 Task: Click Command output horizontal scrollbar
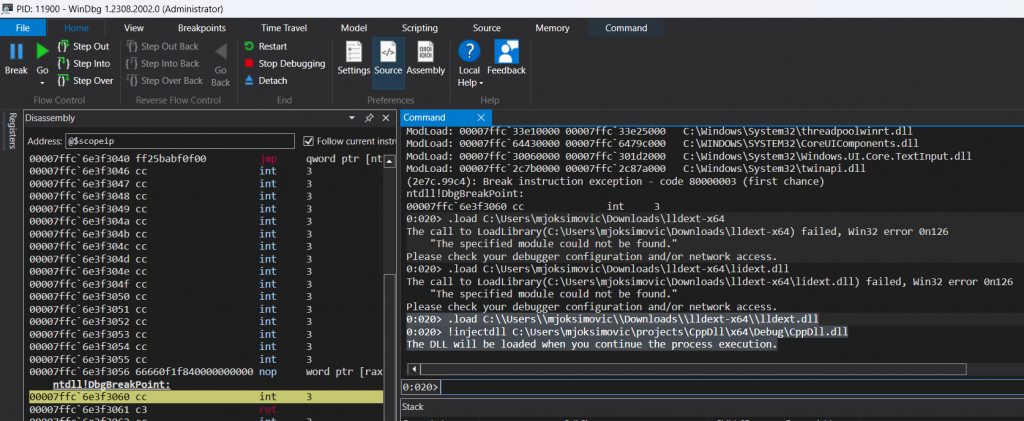[692, 369]
